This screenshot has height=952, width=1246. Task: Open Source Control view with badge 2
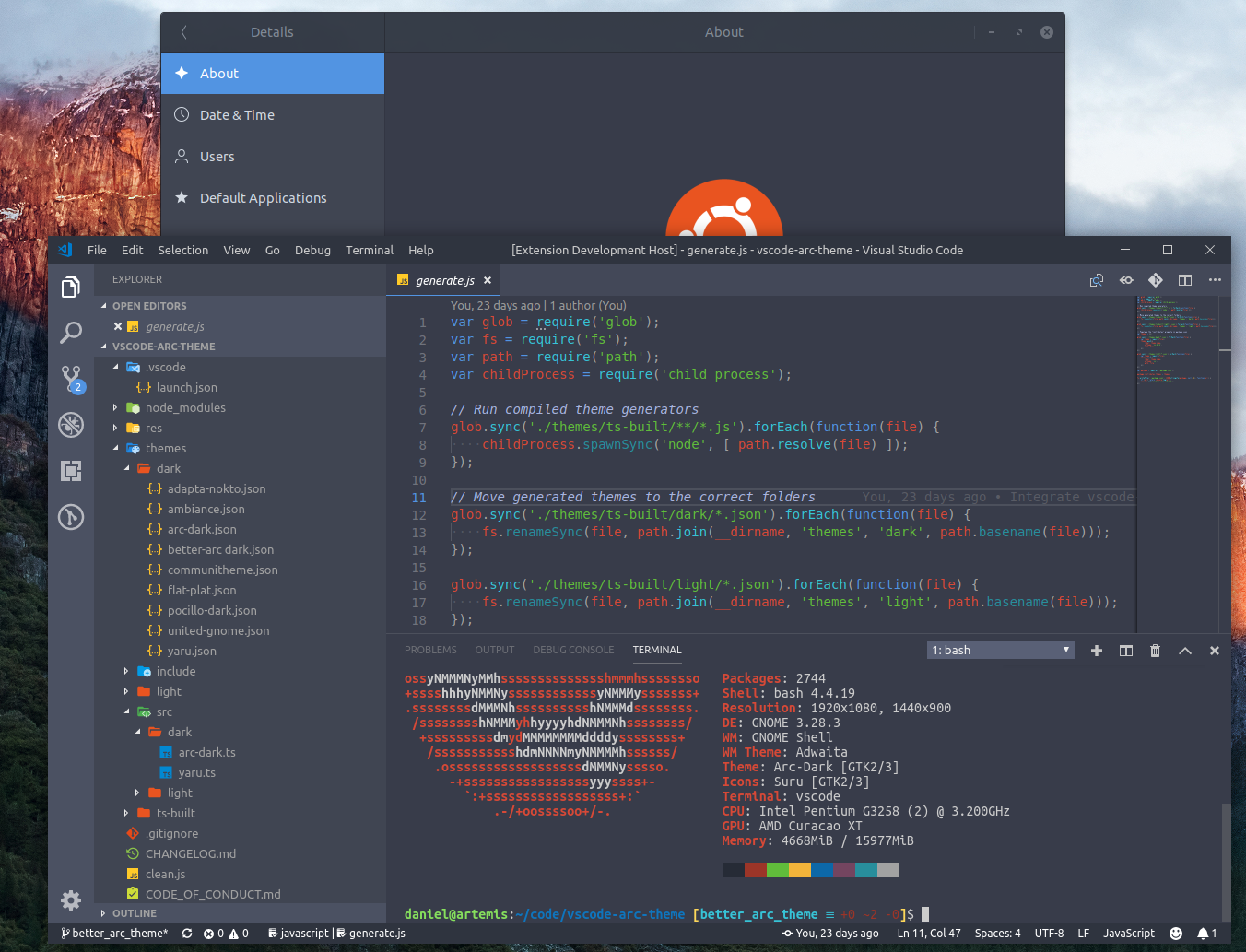click(72, 379)
